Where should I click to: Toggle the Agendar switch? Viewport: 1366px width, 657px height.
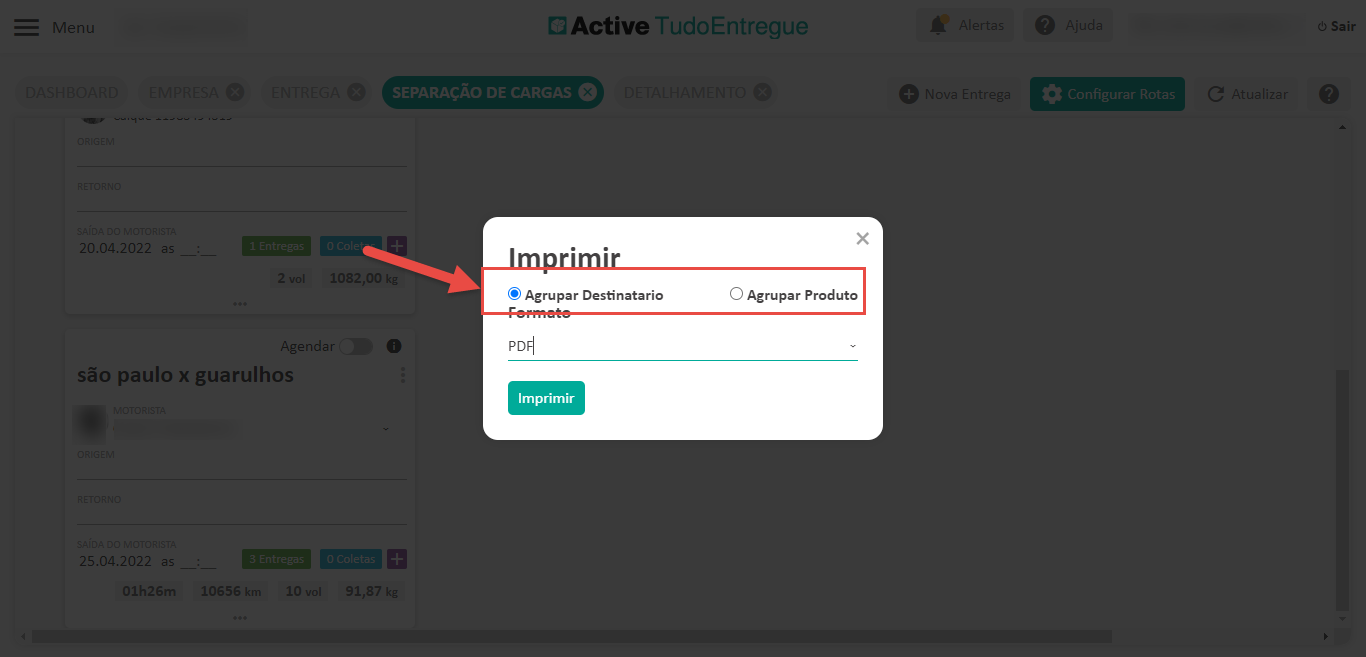pyautogui.click(x=355, y=346)
